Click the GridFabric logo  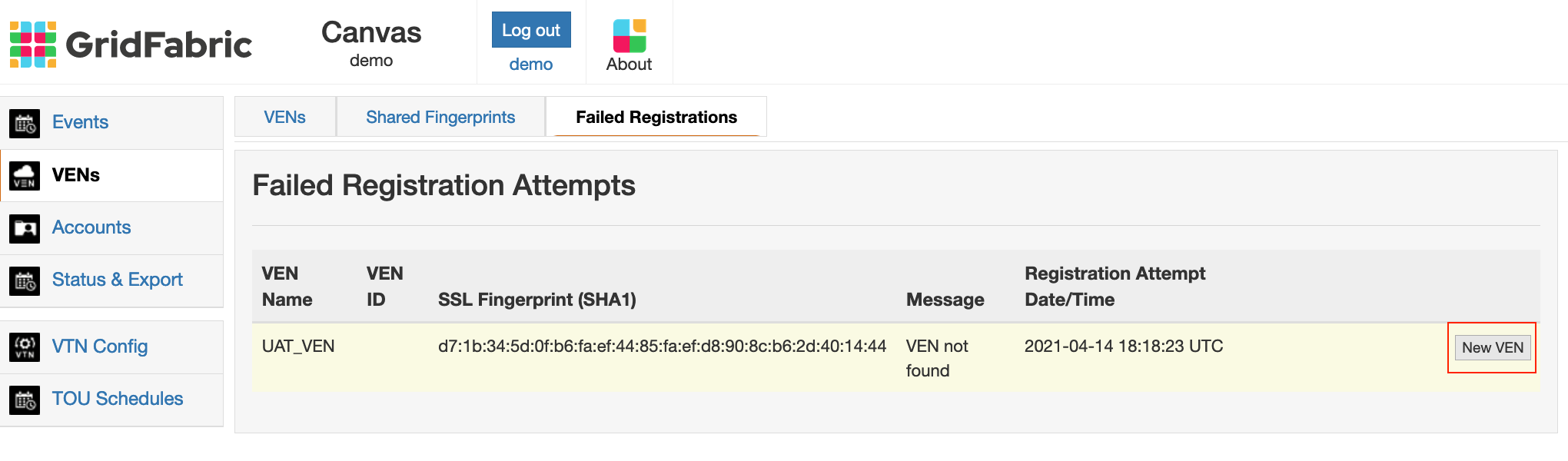tap(129, 42)
